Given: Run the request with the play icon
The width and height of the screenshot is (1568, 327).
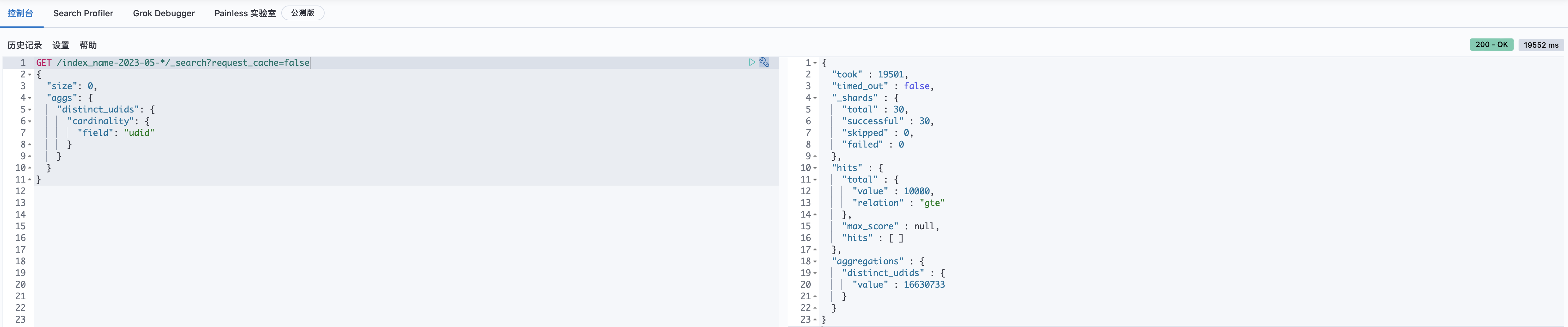Looking at the screenshot, I should 752,62.
